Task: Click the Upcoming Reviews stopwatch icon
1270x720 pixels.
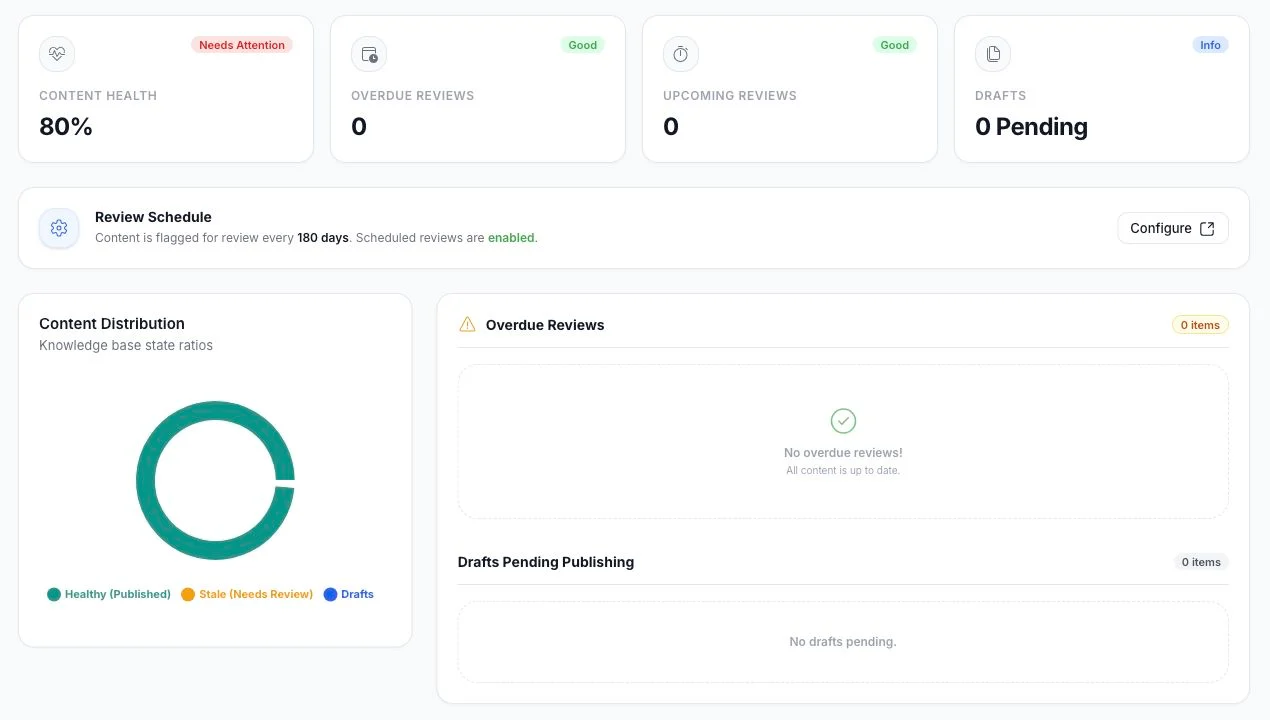Action: point(681,54)
